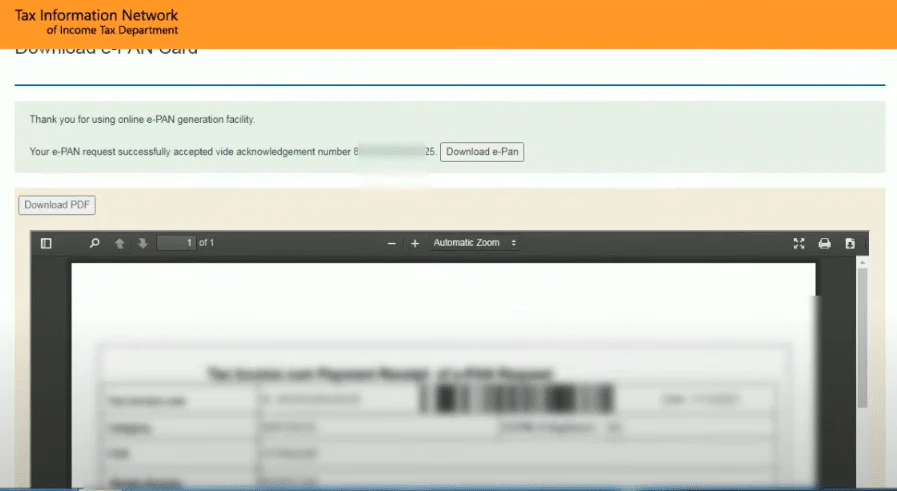
Task: Click the Download PDF button
Action: (x=57, y=205)
